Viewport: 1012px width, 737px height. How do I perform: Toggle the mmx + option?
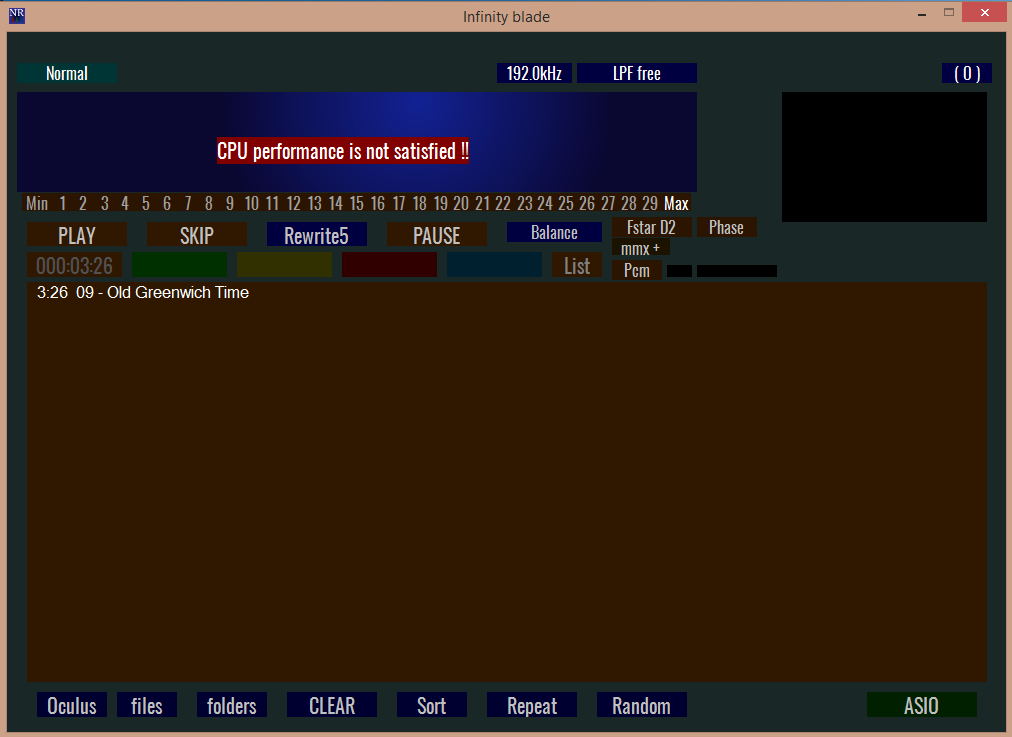pyautogui.click(x=640, y=248)
